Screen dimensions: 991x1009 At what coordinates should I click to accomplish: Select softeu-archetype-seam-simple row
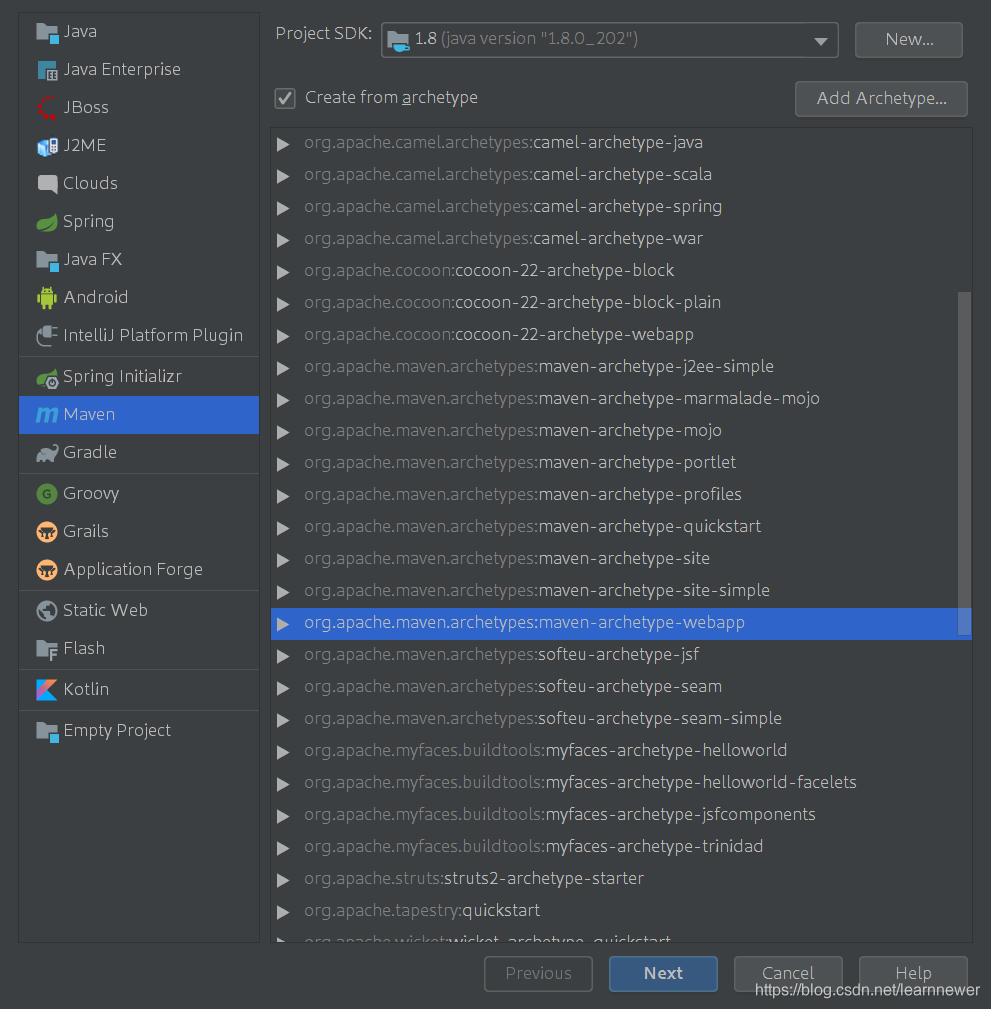pyautogui.click(x=621, y=719)
